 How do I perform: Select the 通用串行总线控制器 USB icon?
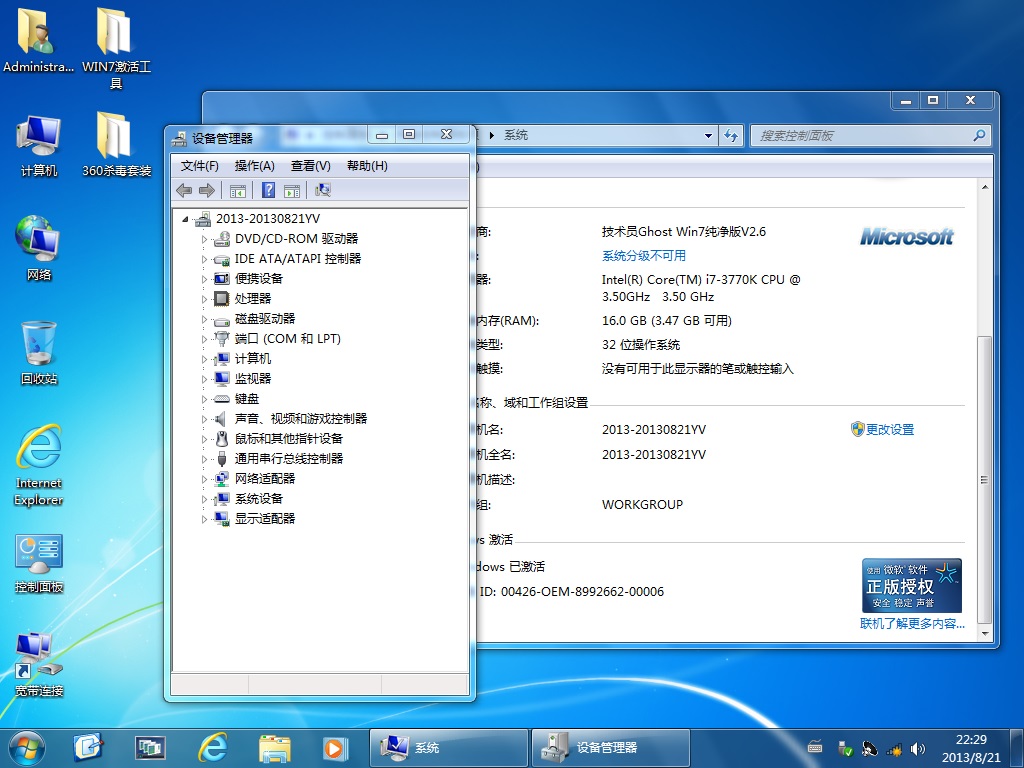(222, 459)
